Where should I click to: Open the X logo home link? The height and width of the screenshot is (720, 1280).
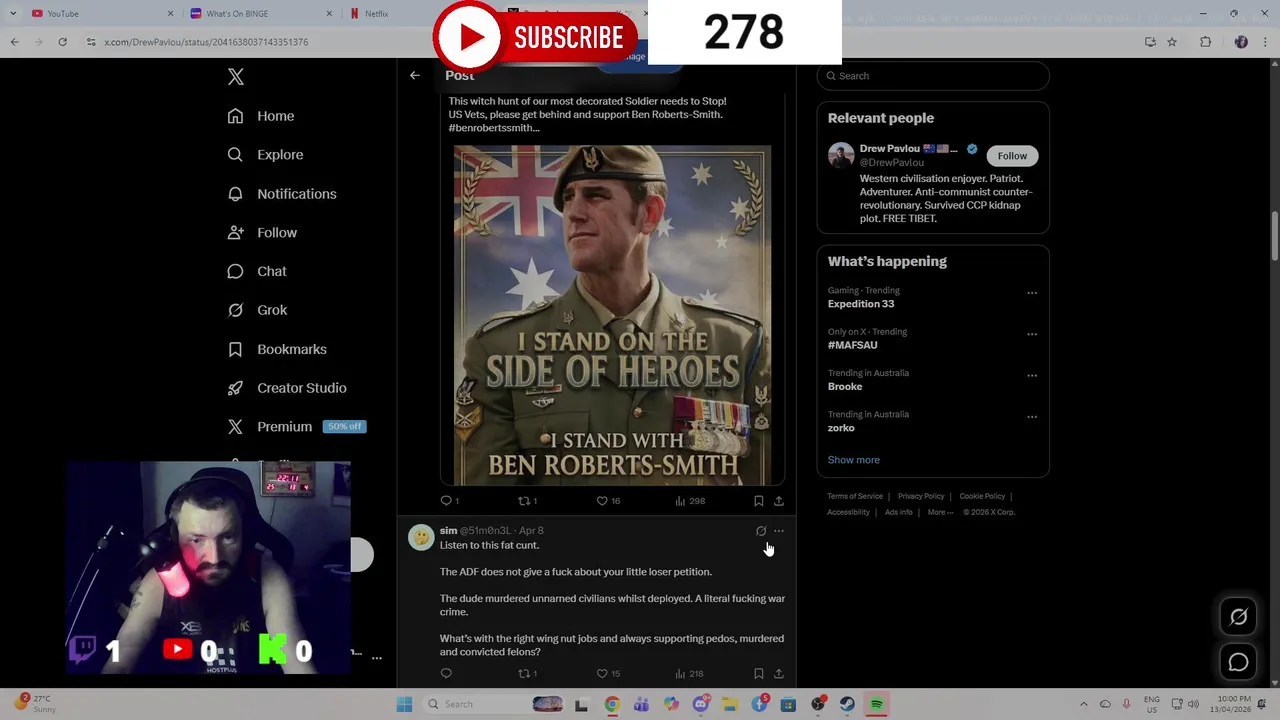tap(236, 77)
